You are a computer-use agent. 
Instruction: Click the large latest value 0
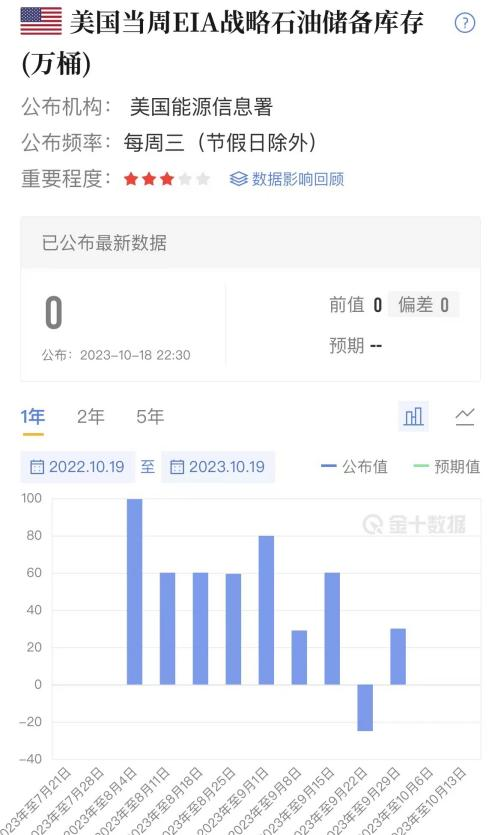pyautogui.click(x=54, y=313)
